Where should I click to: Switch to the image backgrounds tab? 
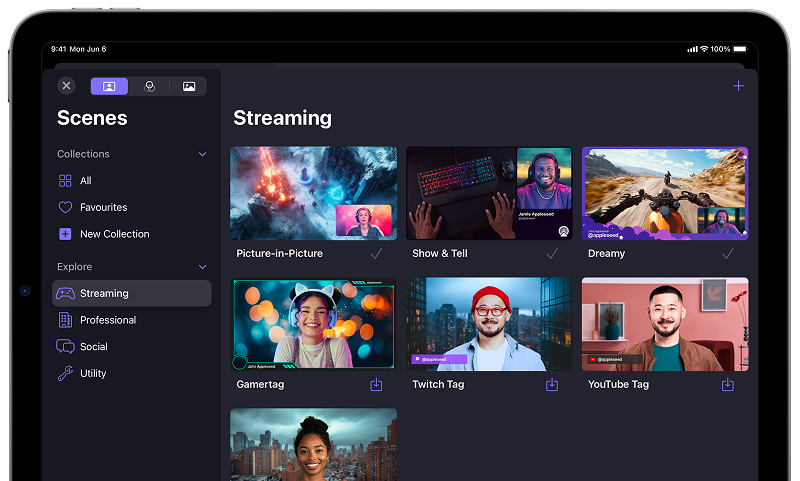click(x=188, y=86)
